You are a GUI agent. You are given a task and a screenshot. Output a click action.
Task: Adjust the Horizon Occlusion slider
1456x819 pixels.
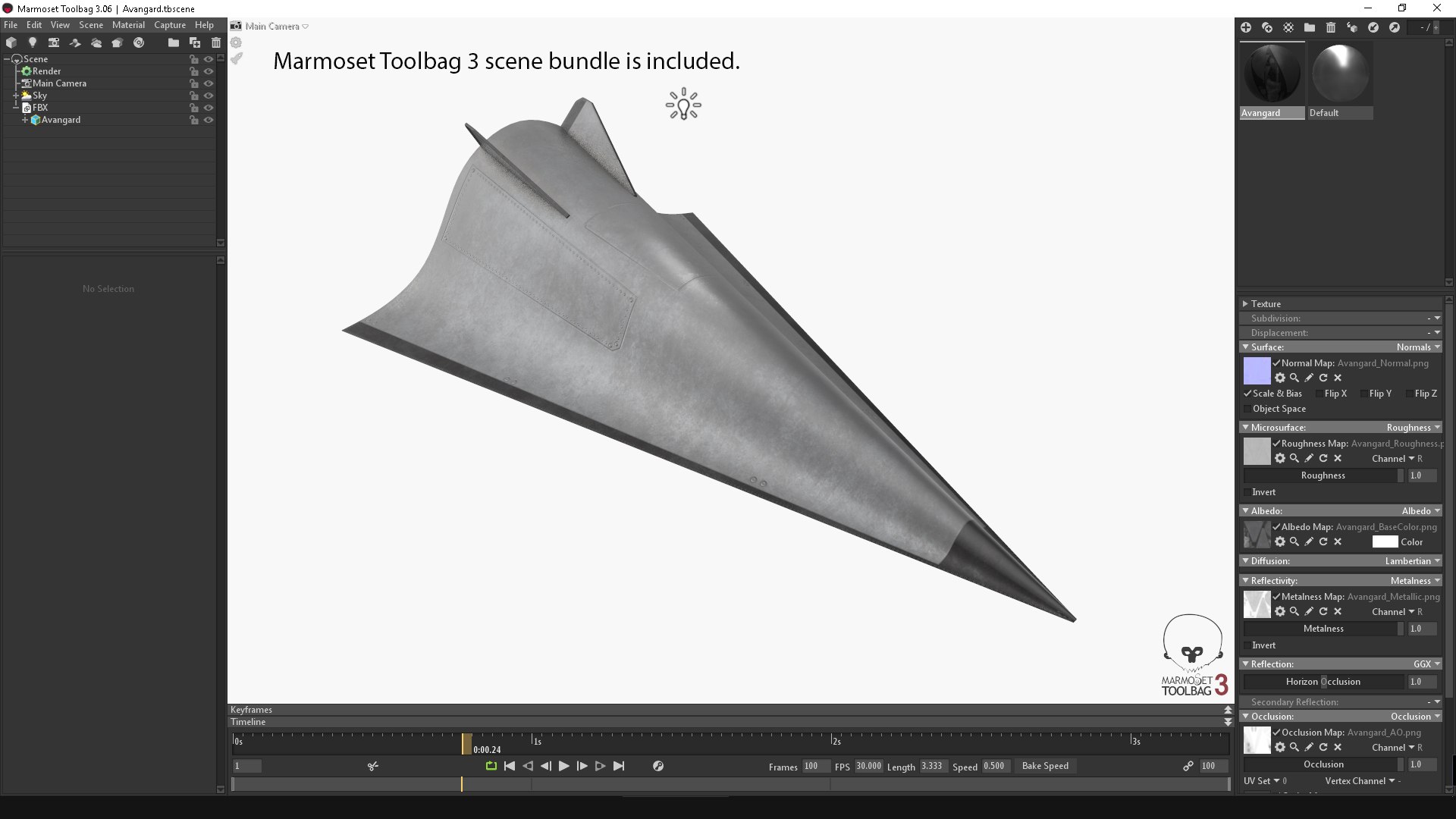tap(1323, 682)
